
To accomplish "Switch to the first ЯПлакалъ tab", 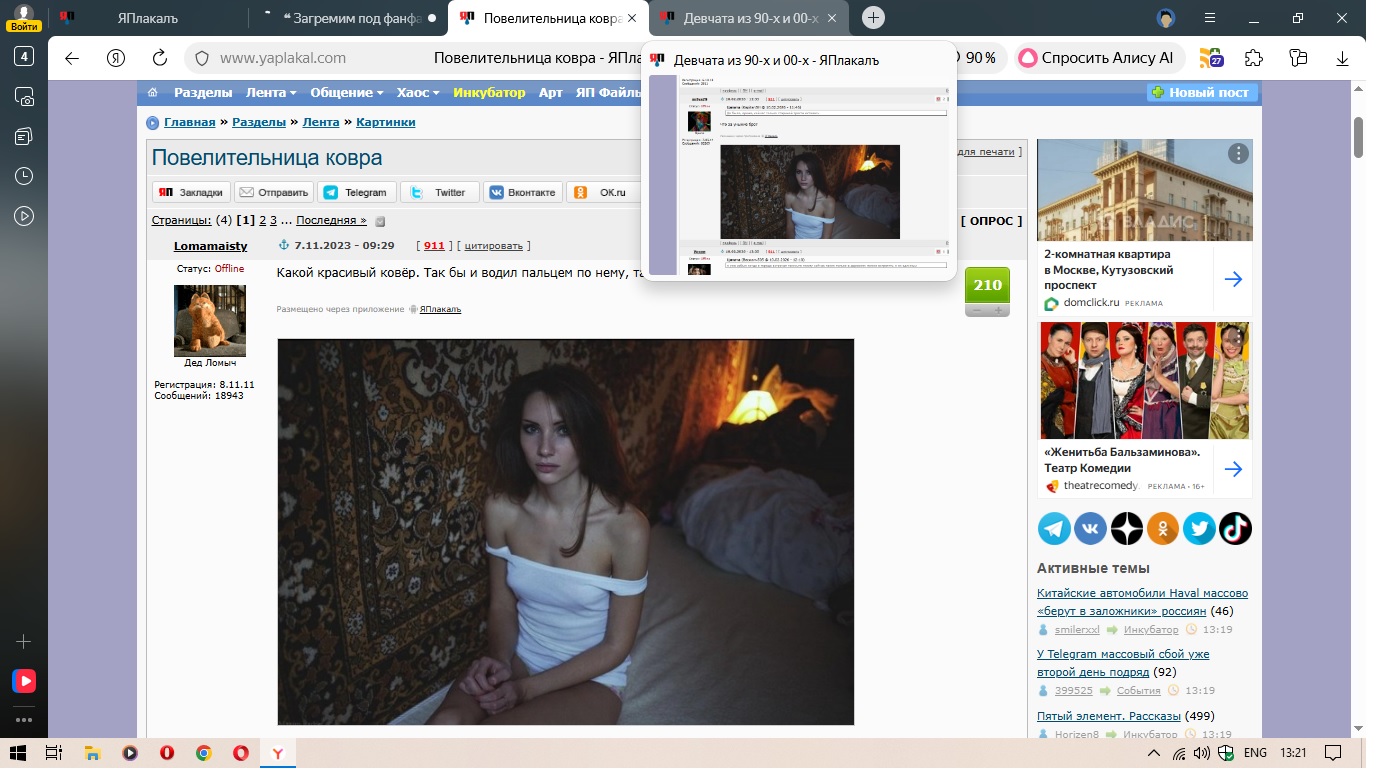I will [148, 18].
